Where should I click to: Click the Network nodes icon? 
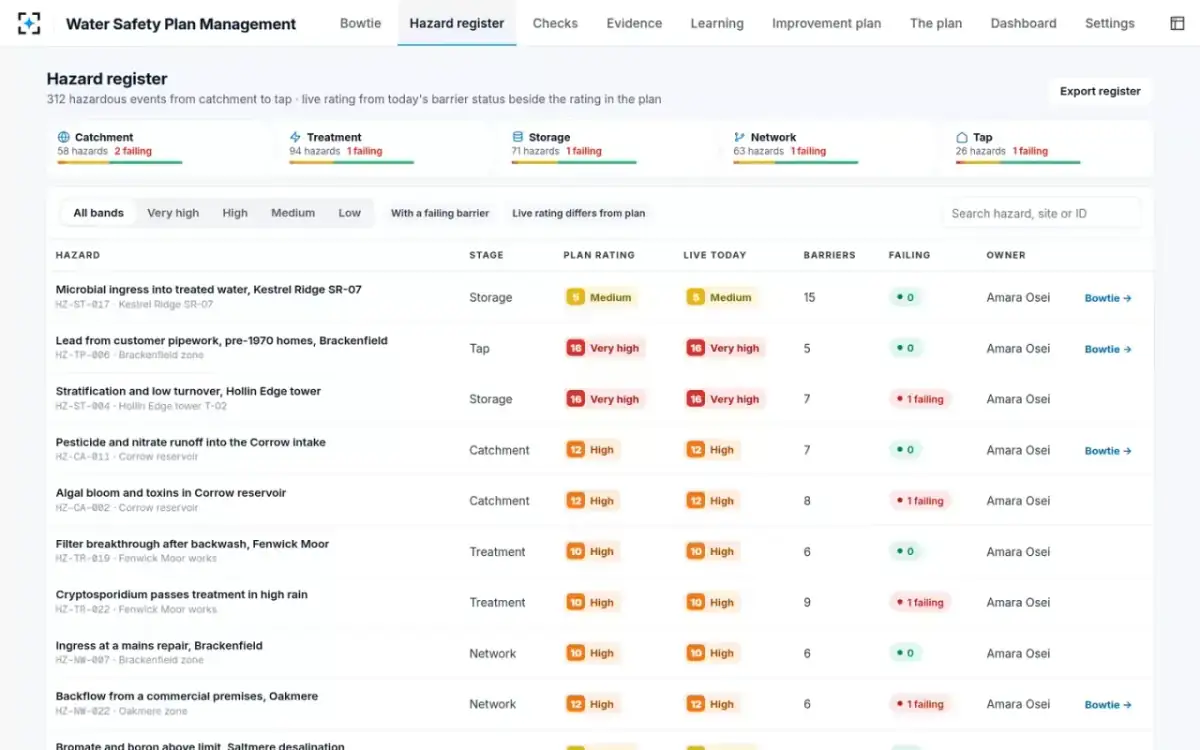pyautogui.click(x=739, y=137)
